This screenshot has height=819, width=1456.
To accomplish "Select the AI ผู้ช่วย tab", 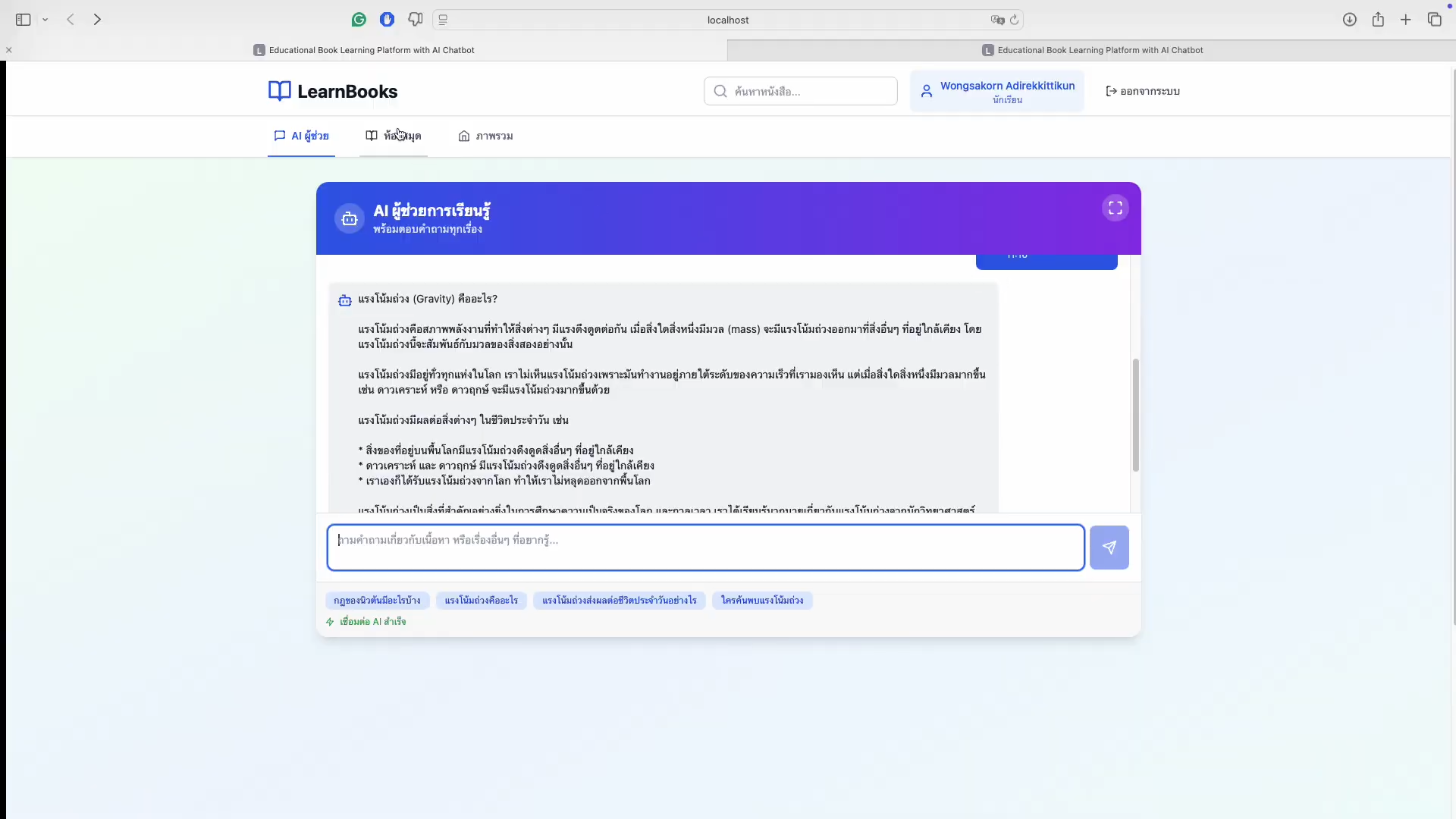I will pos(301,136).
